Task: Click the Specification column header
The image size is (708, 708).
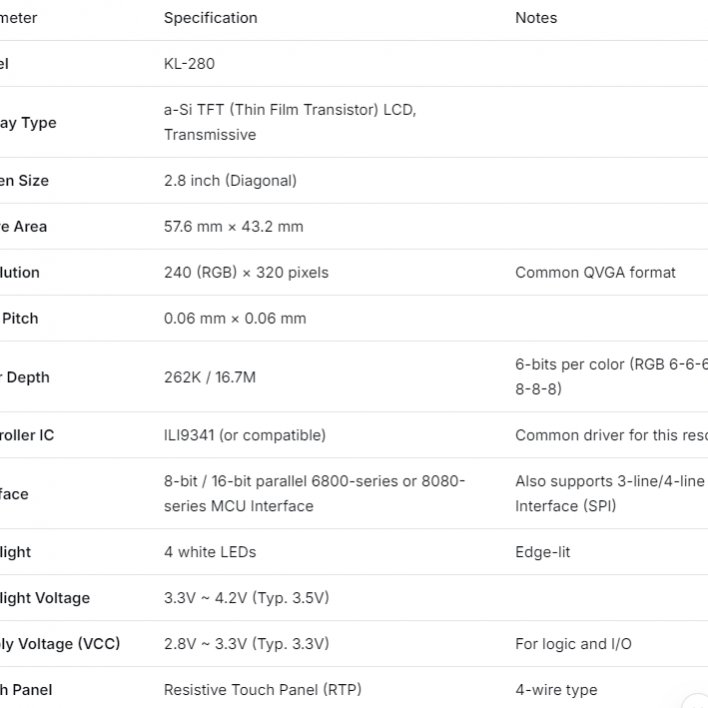Action: point(210,18)
